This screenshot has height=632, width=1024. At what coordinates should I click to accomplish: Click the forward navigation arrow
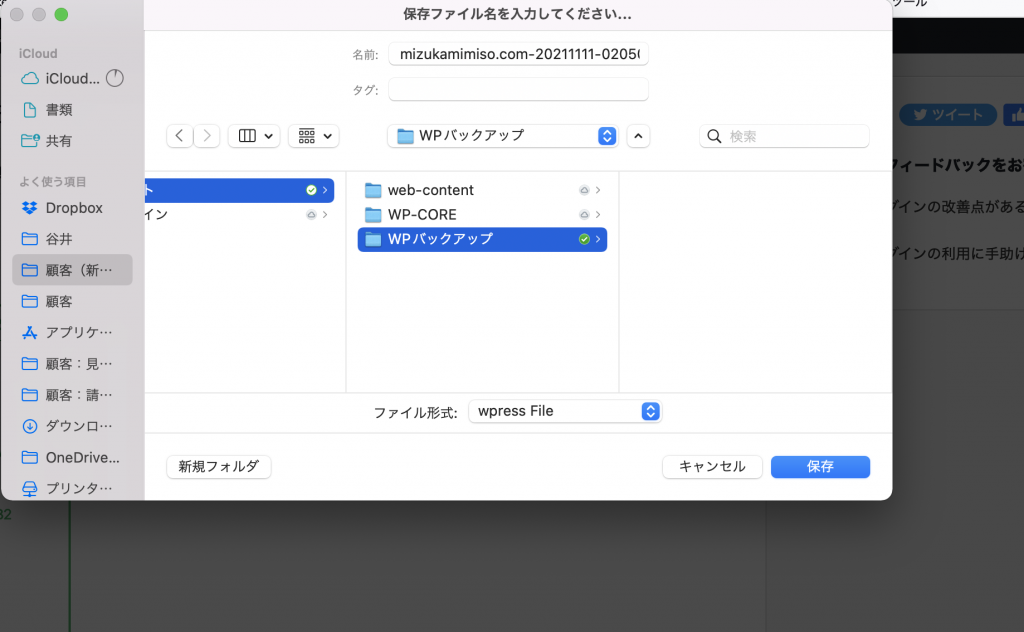[x=207, y=136]
